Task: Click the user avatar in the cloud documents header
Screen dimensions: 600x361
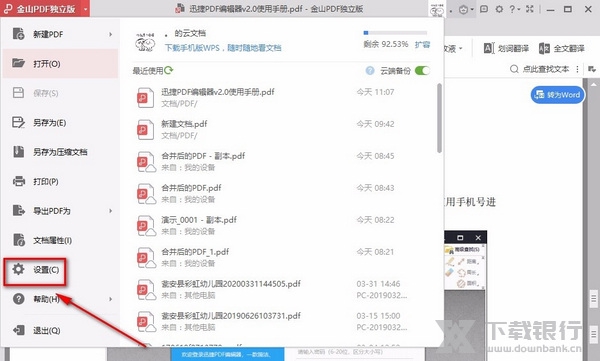Action: (x=145, y=41)
